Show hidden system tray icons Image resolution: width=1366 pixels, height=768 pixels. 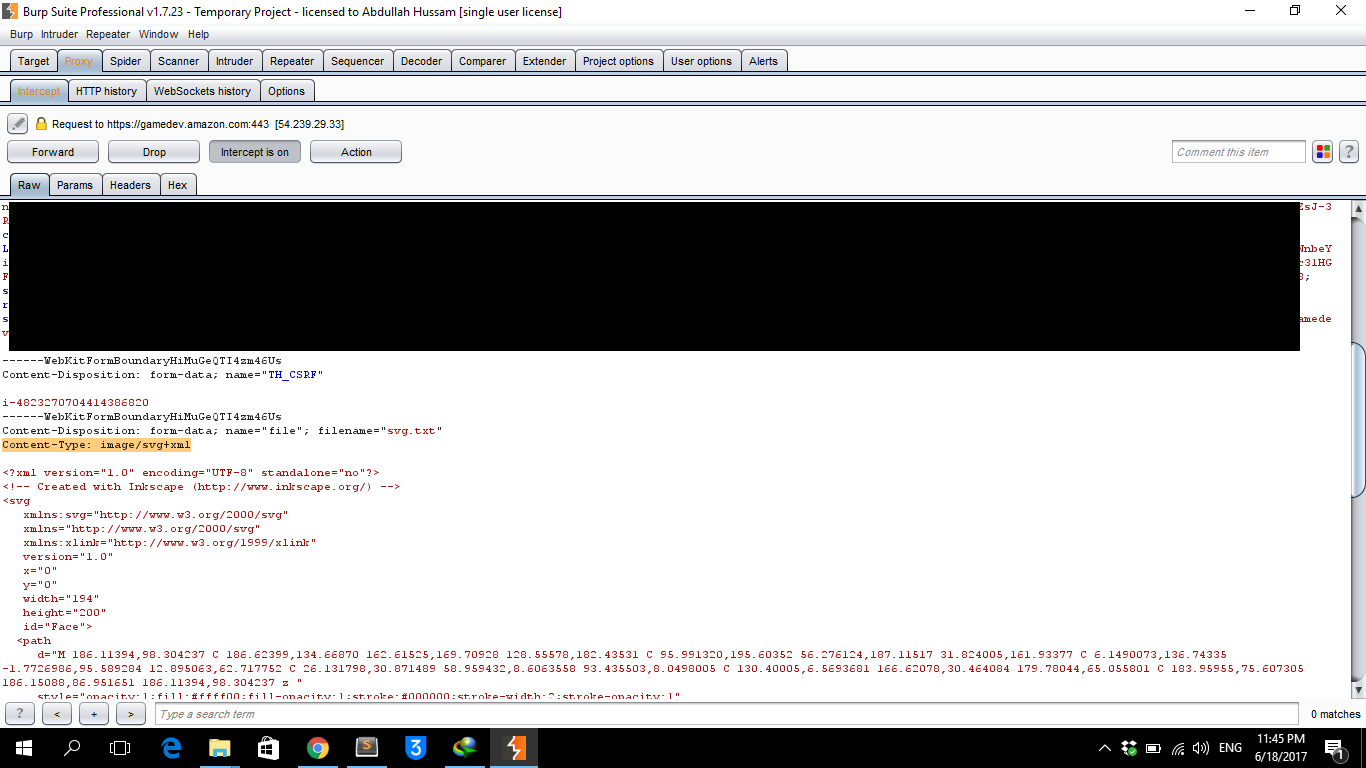click(x=1105, y=748)
